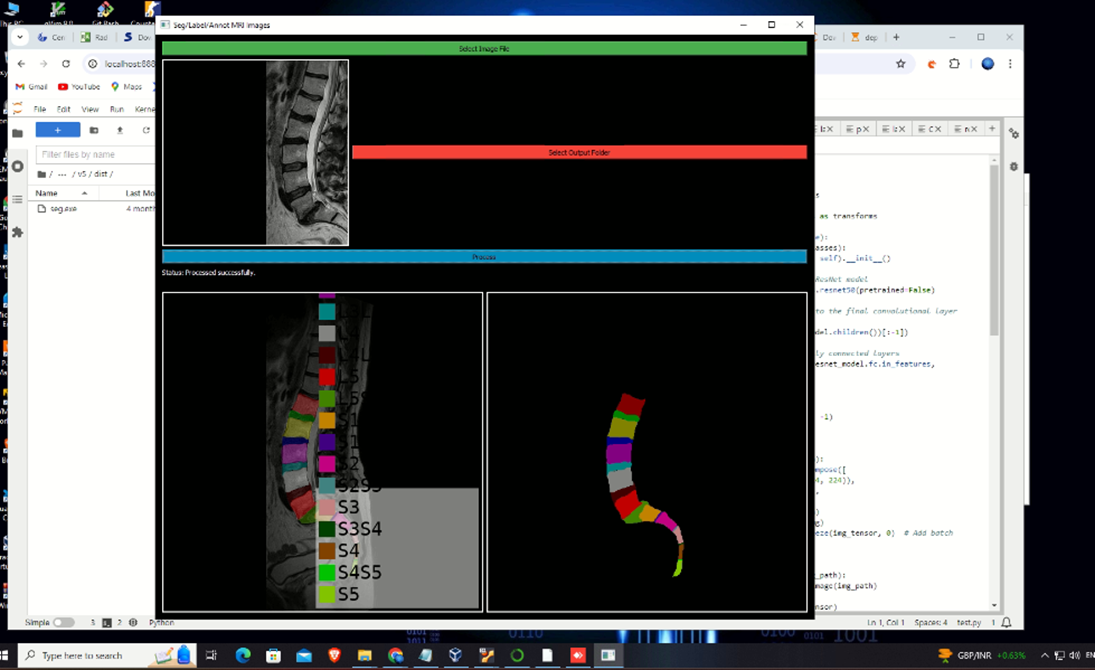This screenshot has width=1095, height=670.
Task: Click the JupyterLab new launcher plus button
Action: click(x=58, y=130)
